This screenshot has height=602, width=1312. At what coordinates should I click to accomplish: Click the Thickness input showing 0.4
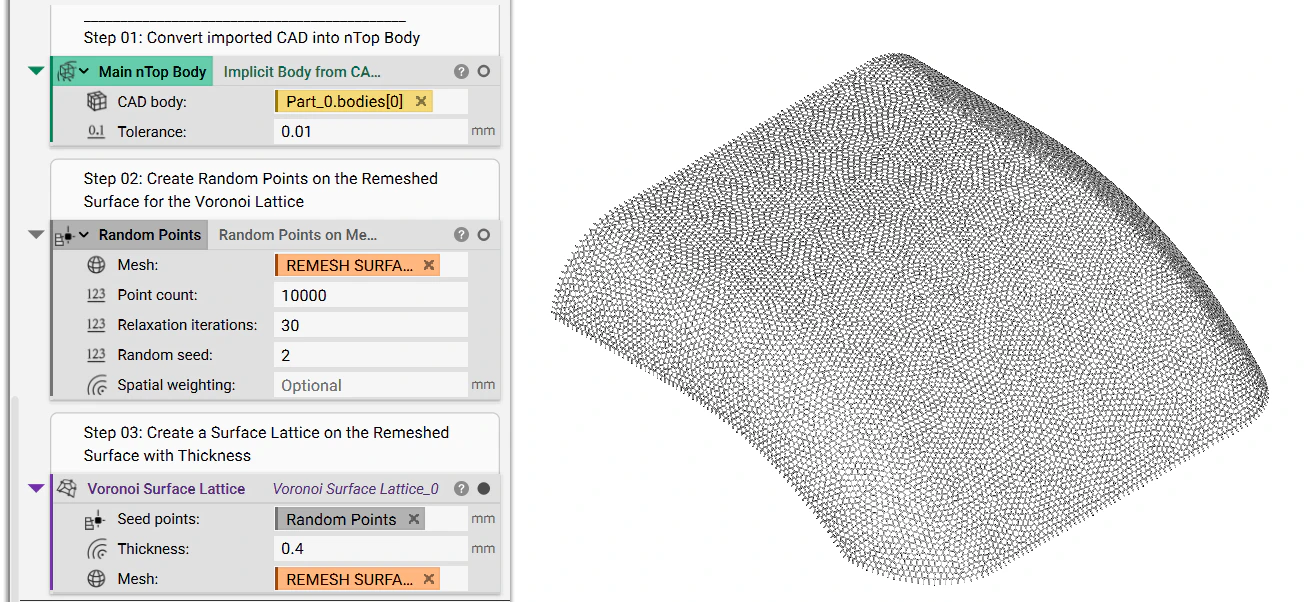click(x=368, y=548)
